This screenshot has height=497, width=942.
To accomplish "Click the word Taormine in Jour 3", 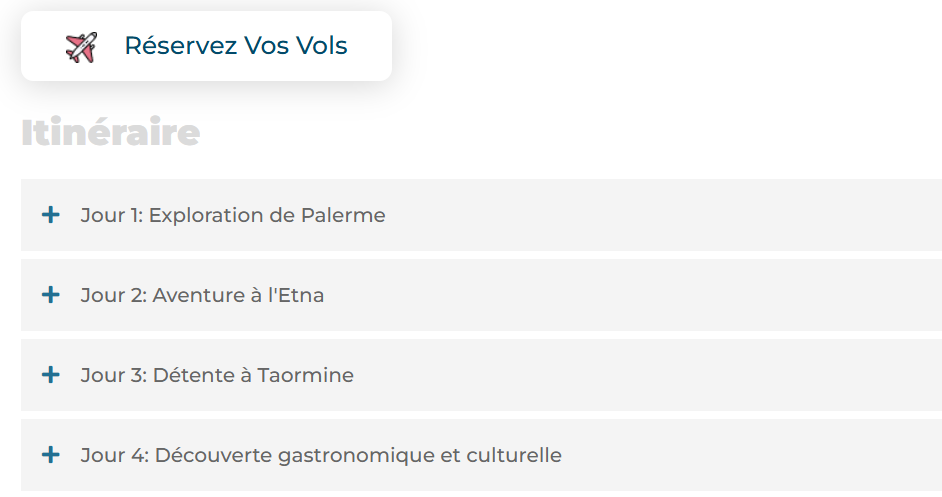I will tap(305, 375).
